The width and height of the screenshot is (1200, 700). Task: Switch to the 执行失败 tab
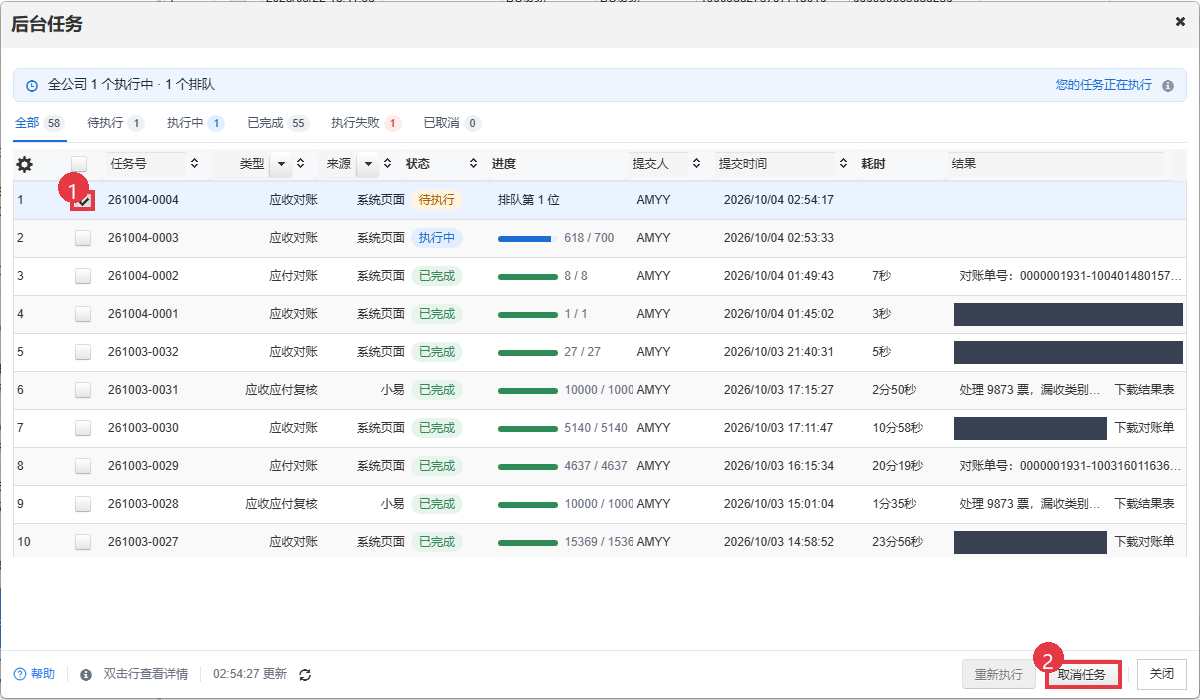tap(366, 123)
